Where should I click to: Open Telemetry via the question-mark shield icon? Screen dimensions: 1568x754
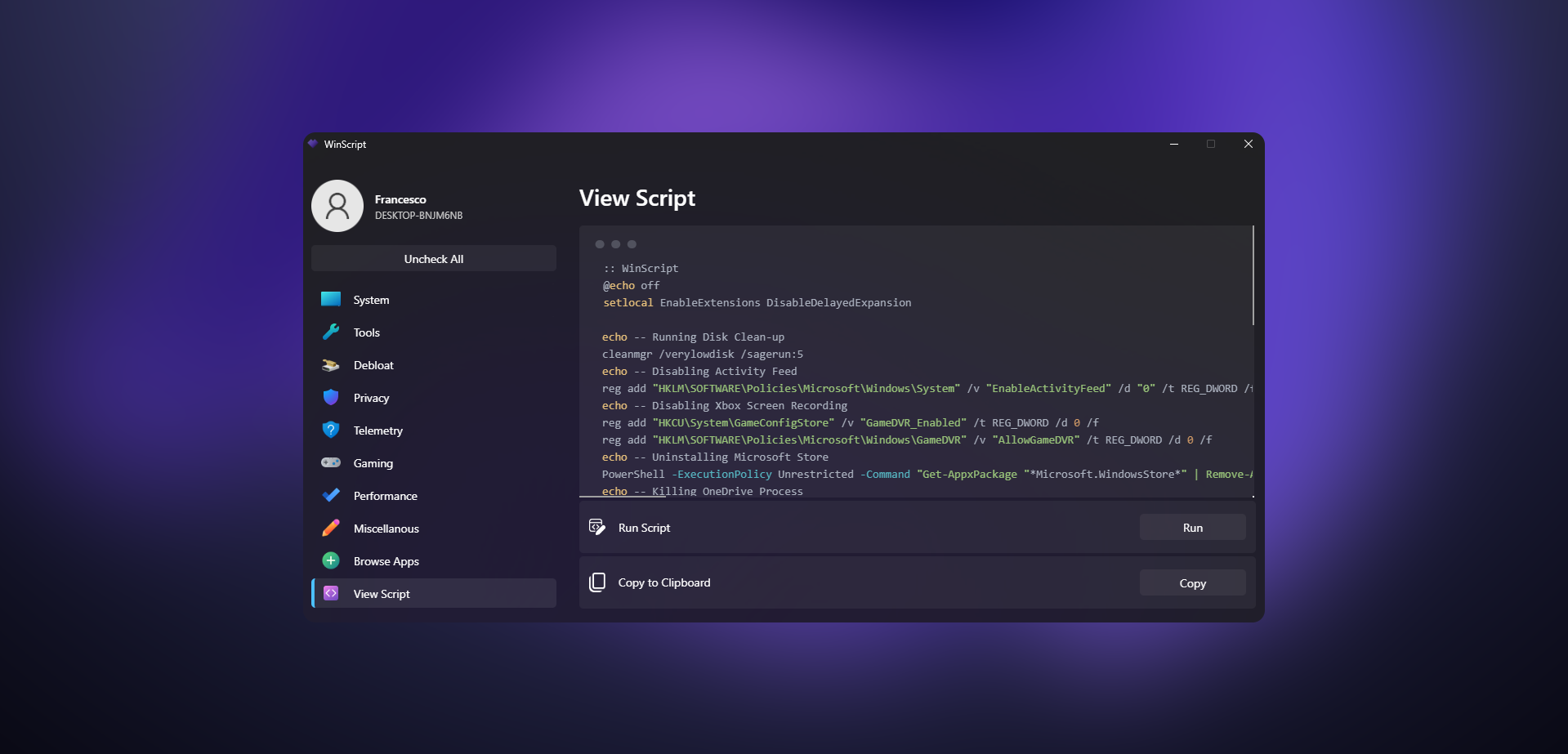pos(330,430)
